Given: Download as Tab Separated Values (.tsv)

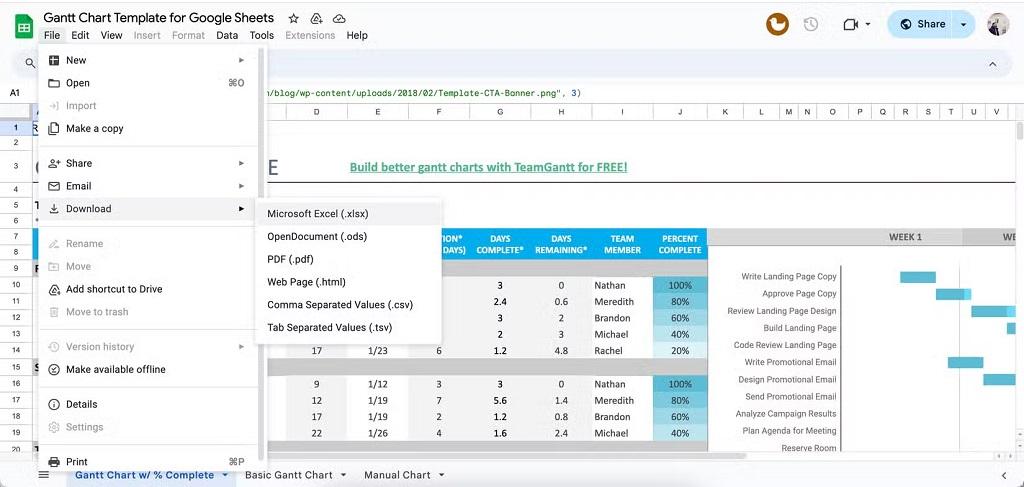Looking at the screenshot, I should point(348,328).
